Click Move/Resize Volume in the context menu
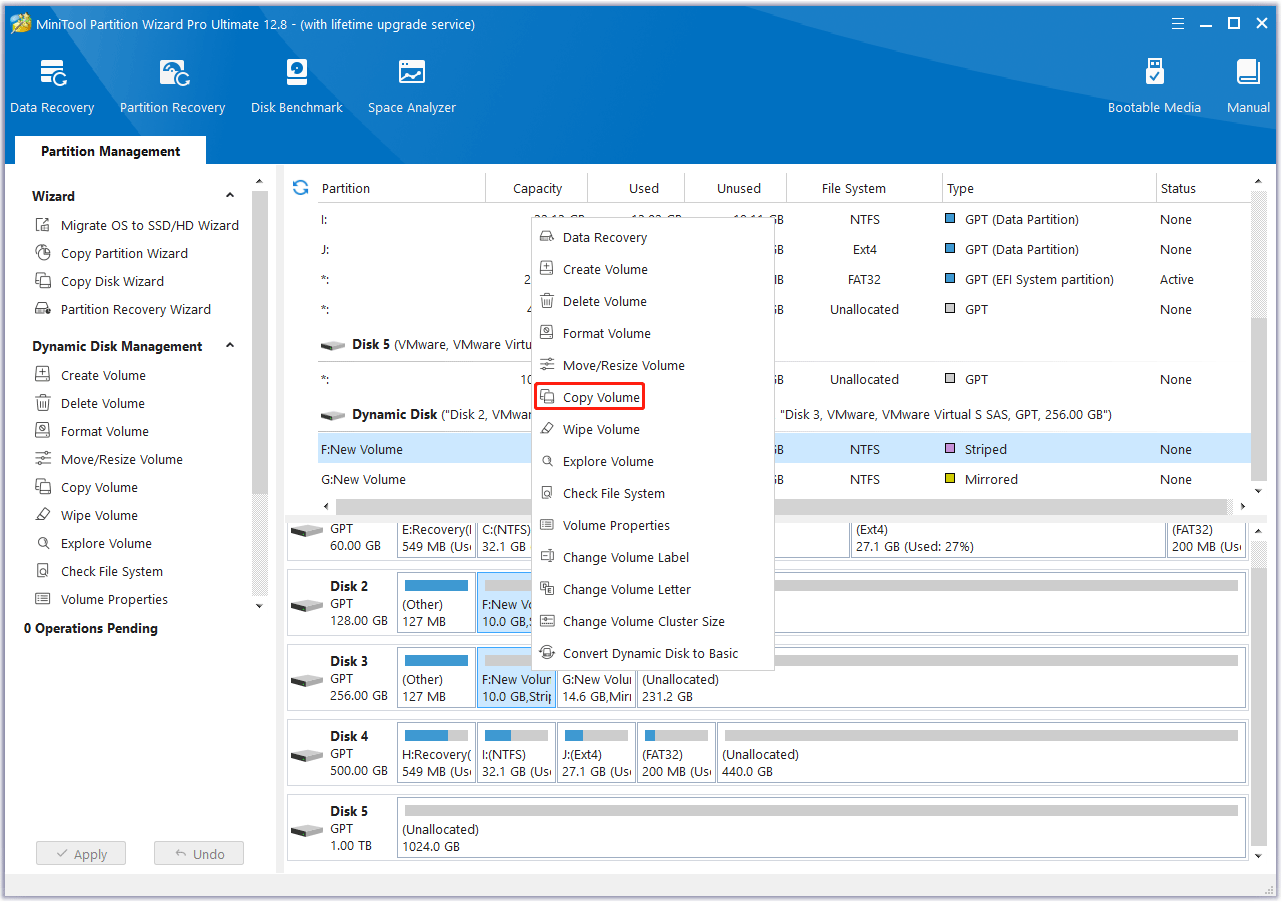 pos(653,365)
